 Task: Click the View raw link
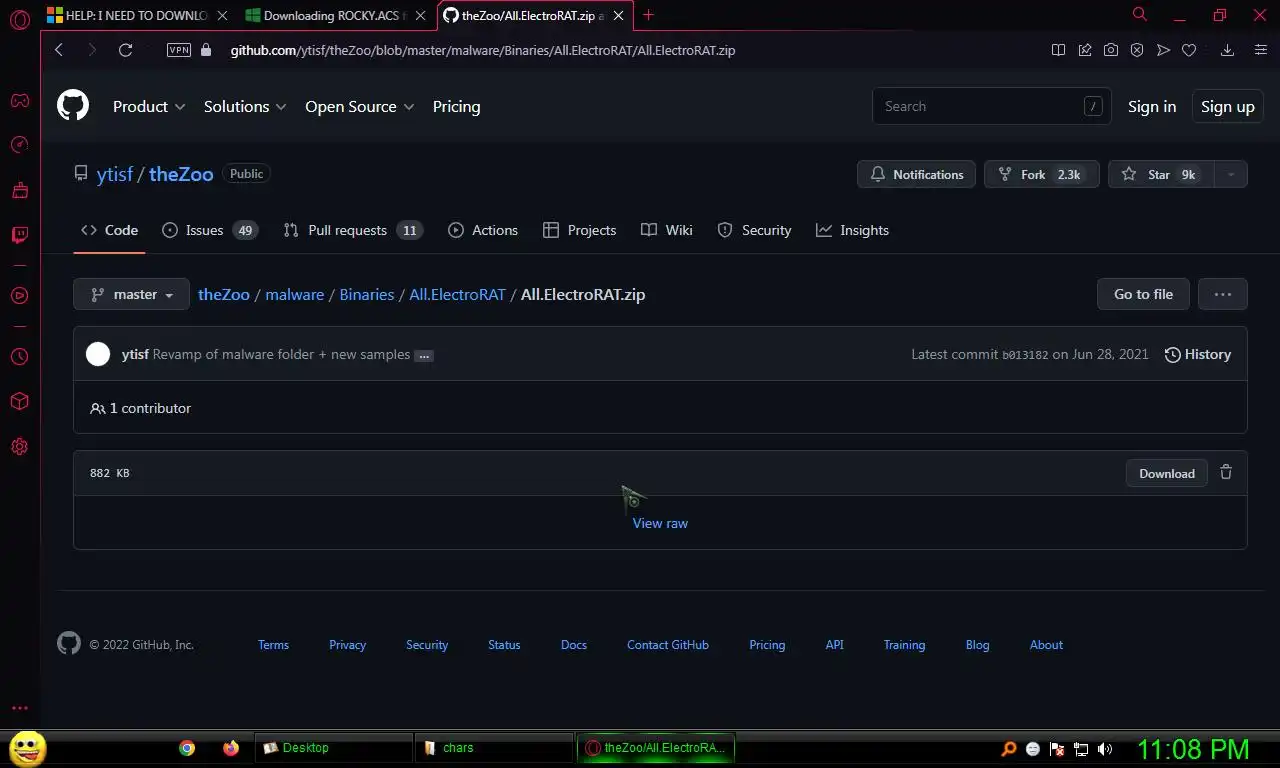(660, 523)
